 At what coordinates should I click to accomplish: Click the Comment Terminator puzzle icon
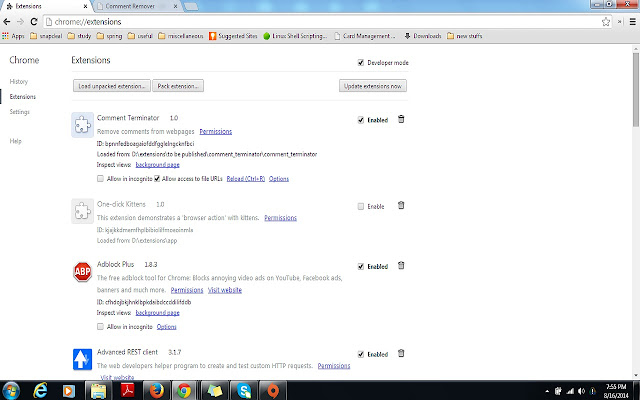pyautogui.click(x=82, y=125)
